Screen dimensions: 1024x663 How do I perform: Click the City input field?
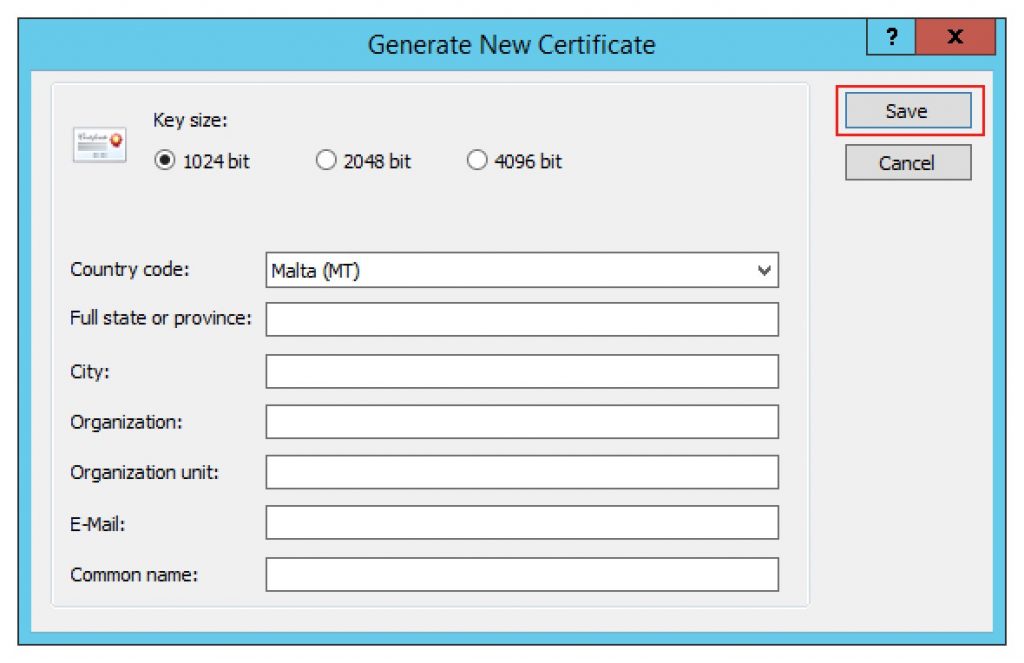pyautogui.click(x=520, y=370)
